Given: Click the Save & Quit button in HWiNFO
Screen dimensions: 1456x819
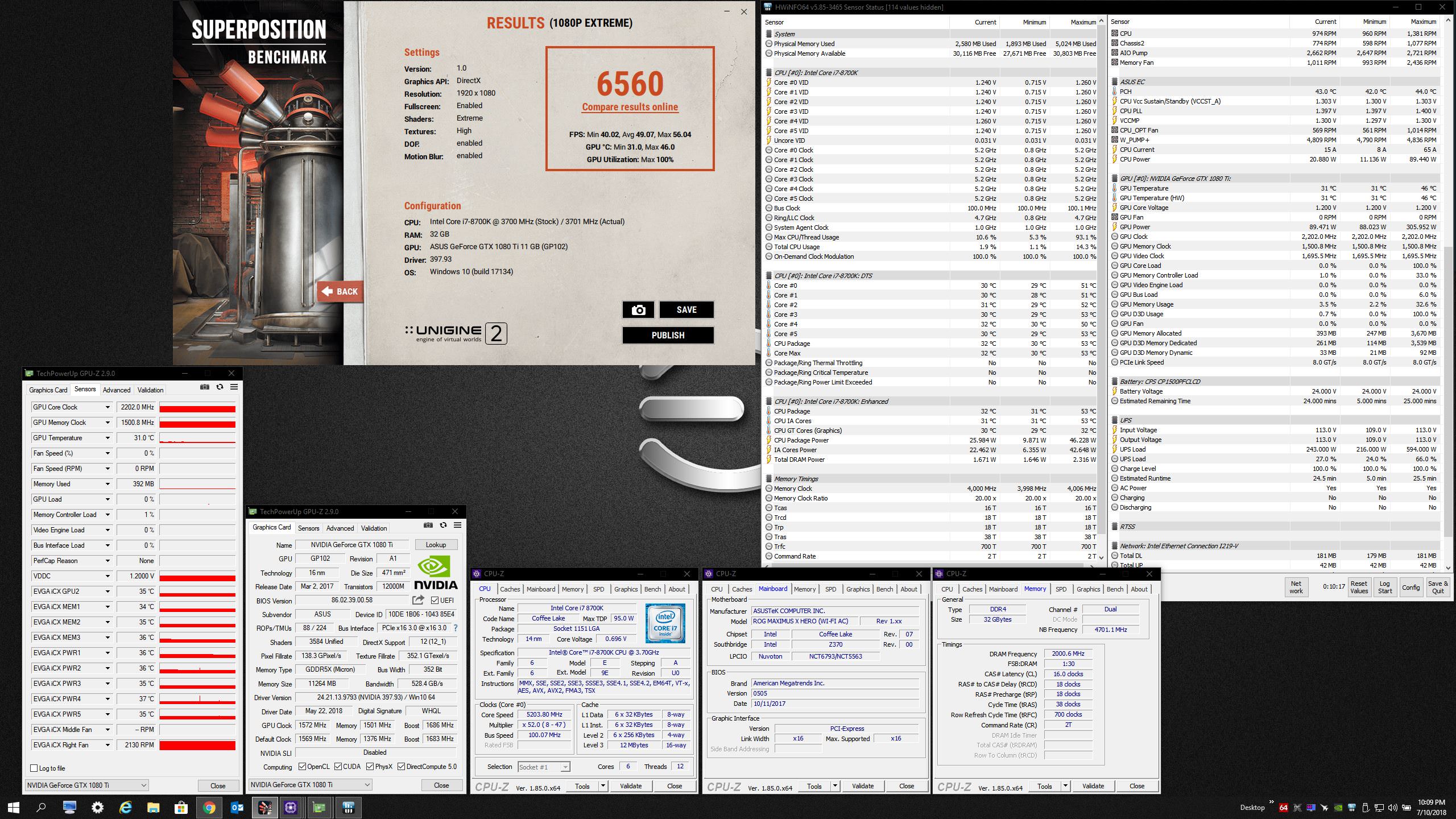Looking at the screenshot, I should pyautogui.click(x=1438, y=587).
